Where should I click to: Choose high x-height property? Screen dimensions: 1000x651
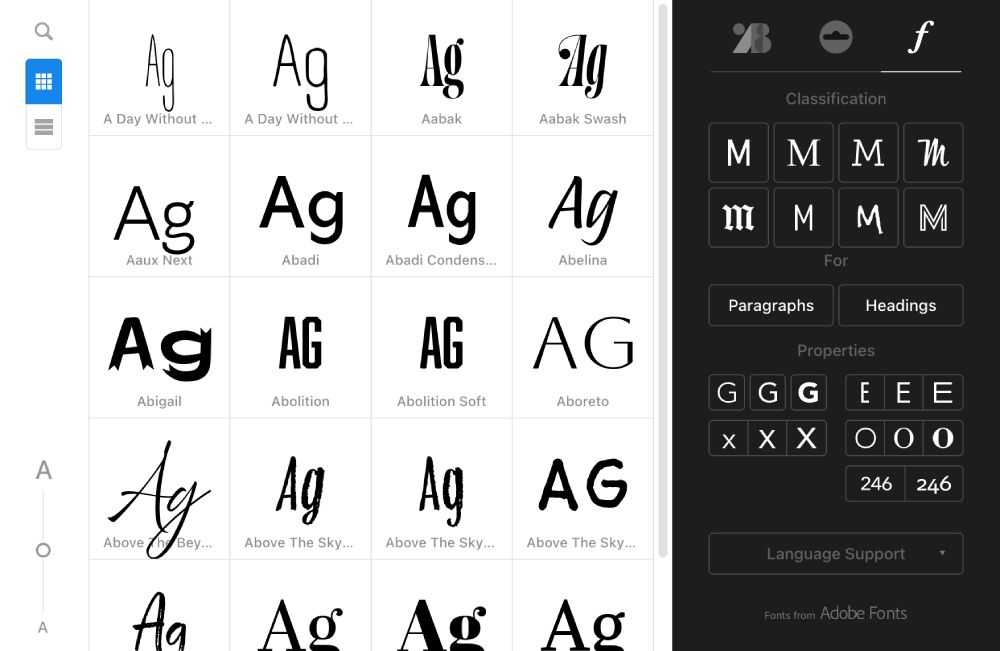point(807,438)
